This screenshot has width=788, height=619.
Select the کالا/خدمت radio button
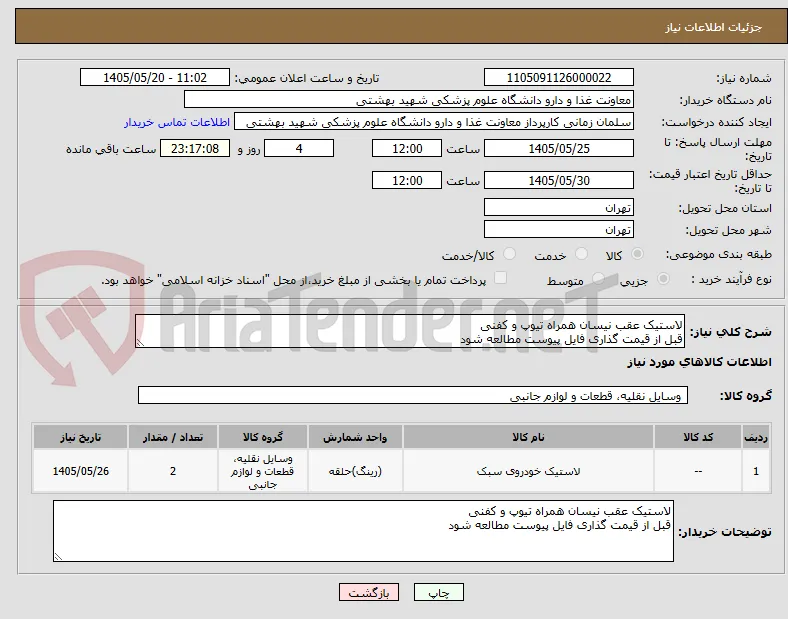tap(510, 254)
